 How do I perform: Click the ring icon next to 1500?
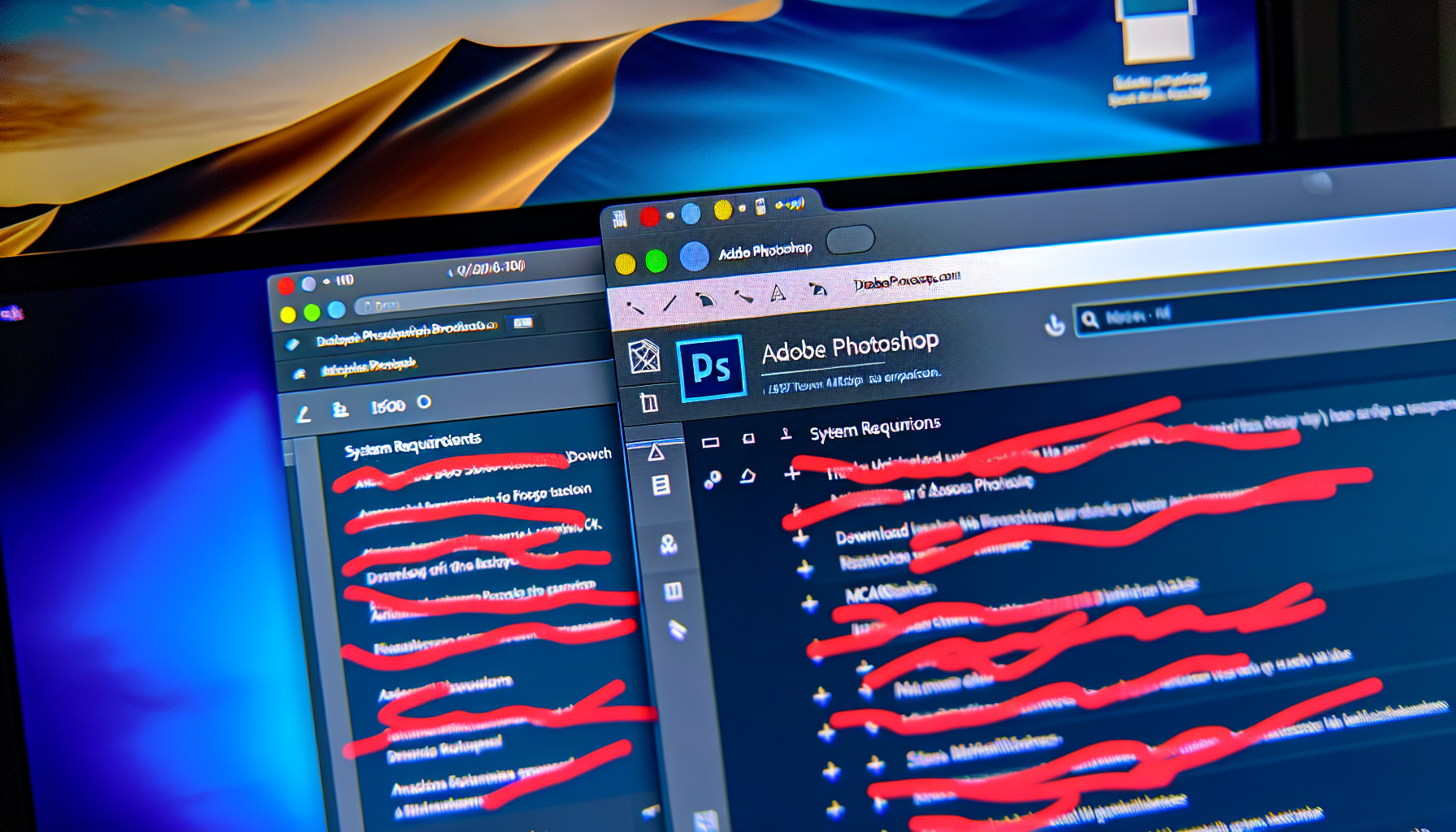(424, 402)
